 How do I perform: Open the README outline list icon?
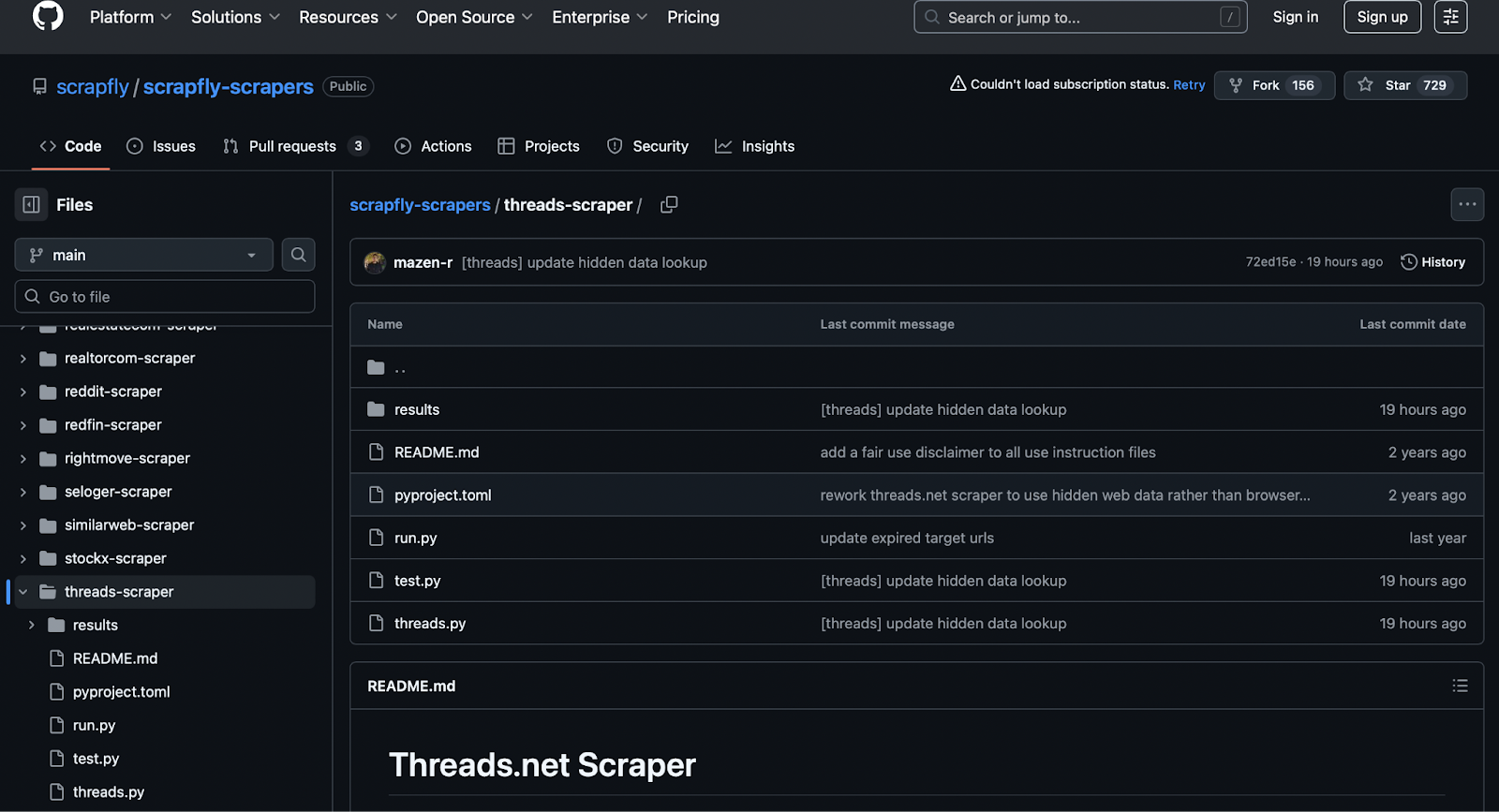click(x=1460, y=686)
